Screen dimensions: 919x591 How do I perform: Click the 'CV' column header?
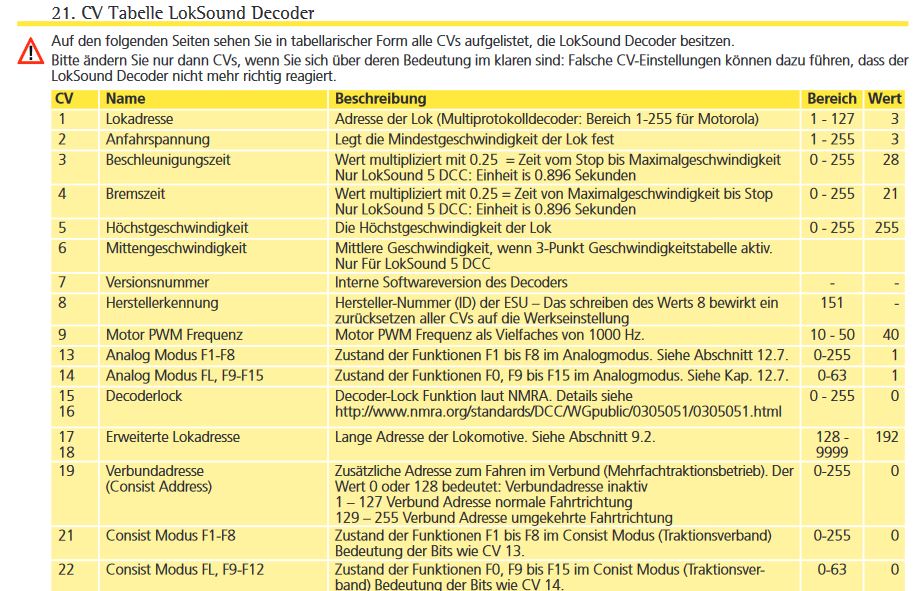coord(63,99)
